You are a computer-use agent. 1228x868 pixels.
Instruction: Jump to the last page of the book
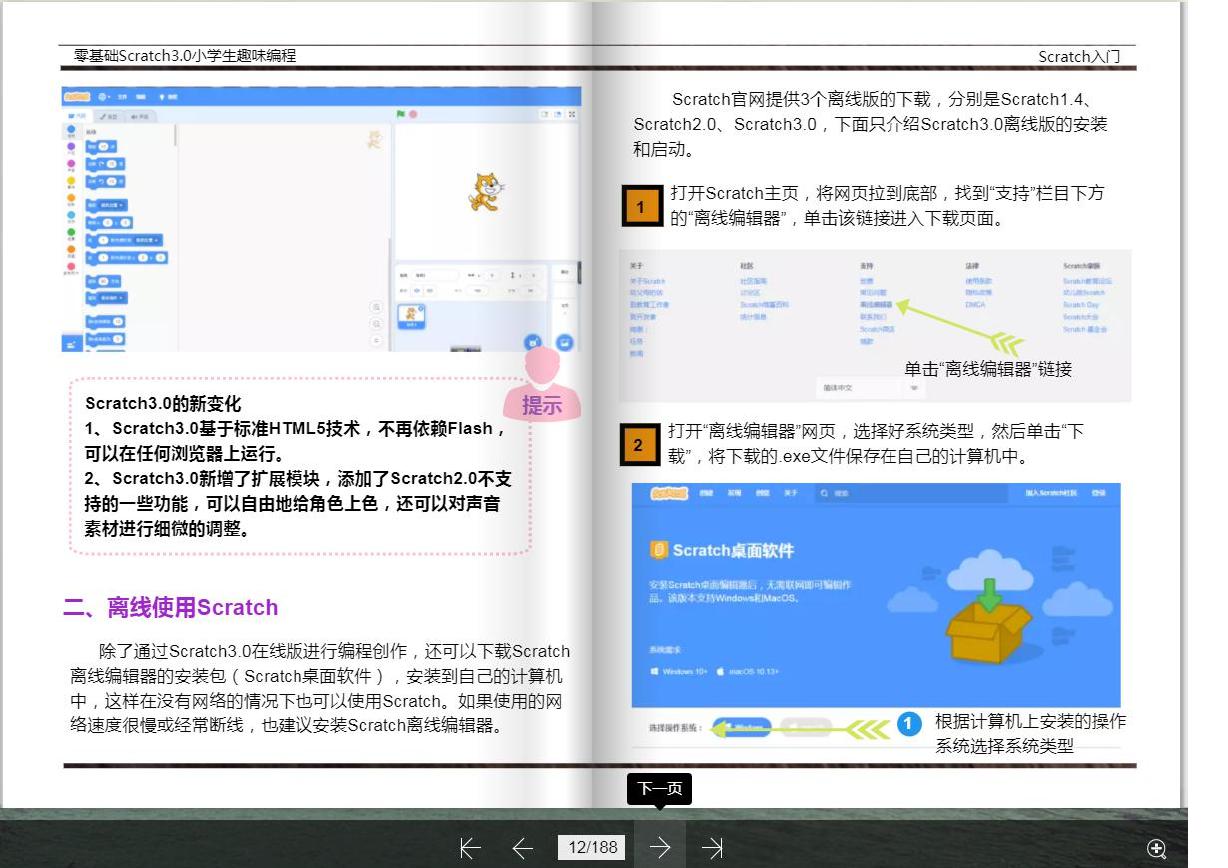pos(712,848)
